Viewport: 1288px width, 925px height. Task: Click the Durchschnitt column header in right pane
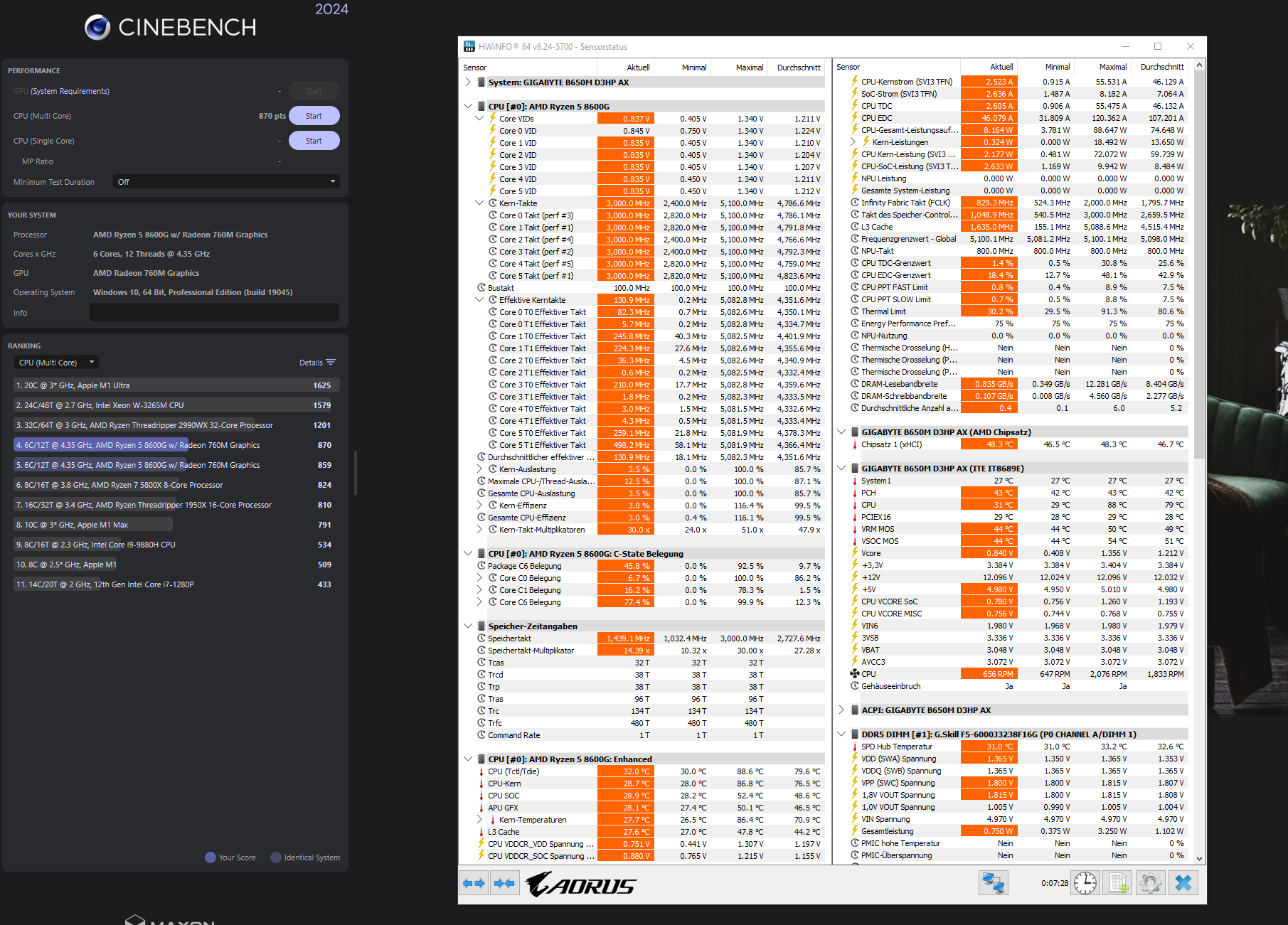(1159, 67)
